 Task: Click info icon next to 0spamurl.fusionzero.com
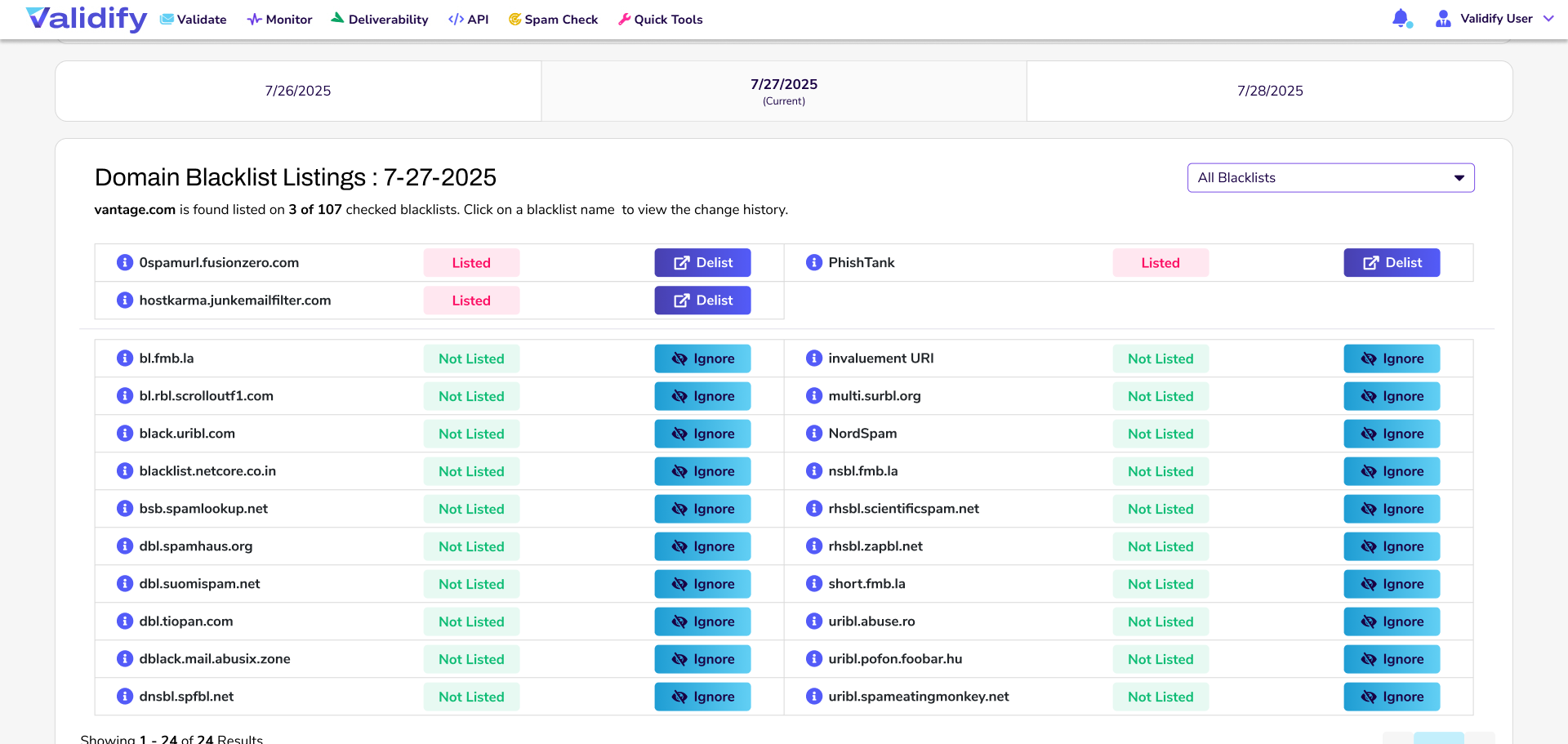tap(125, 263)
